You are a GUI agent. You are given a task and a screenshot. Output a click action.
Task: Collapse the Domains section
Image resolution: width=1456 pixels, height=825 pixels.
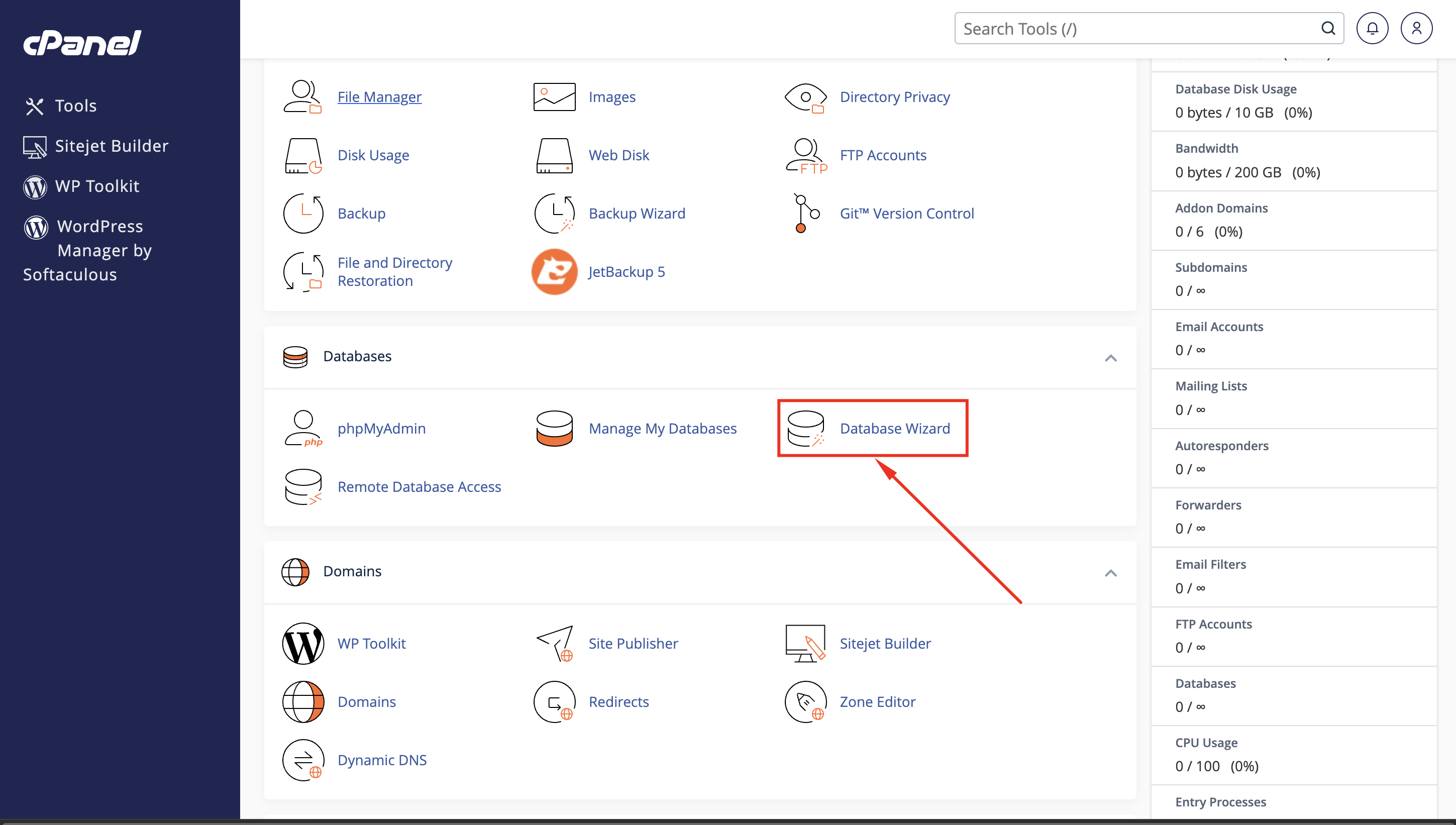point(1110,573)
